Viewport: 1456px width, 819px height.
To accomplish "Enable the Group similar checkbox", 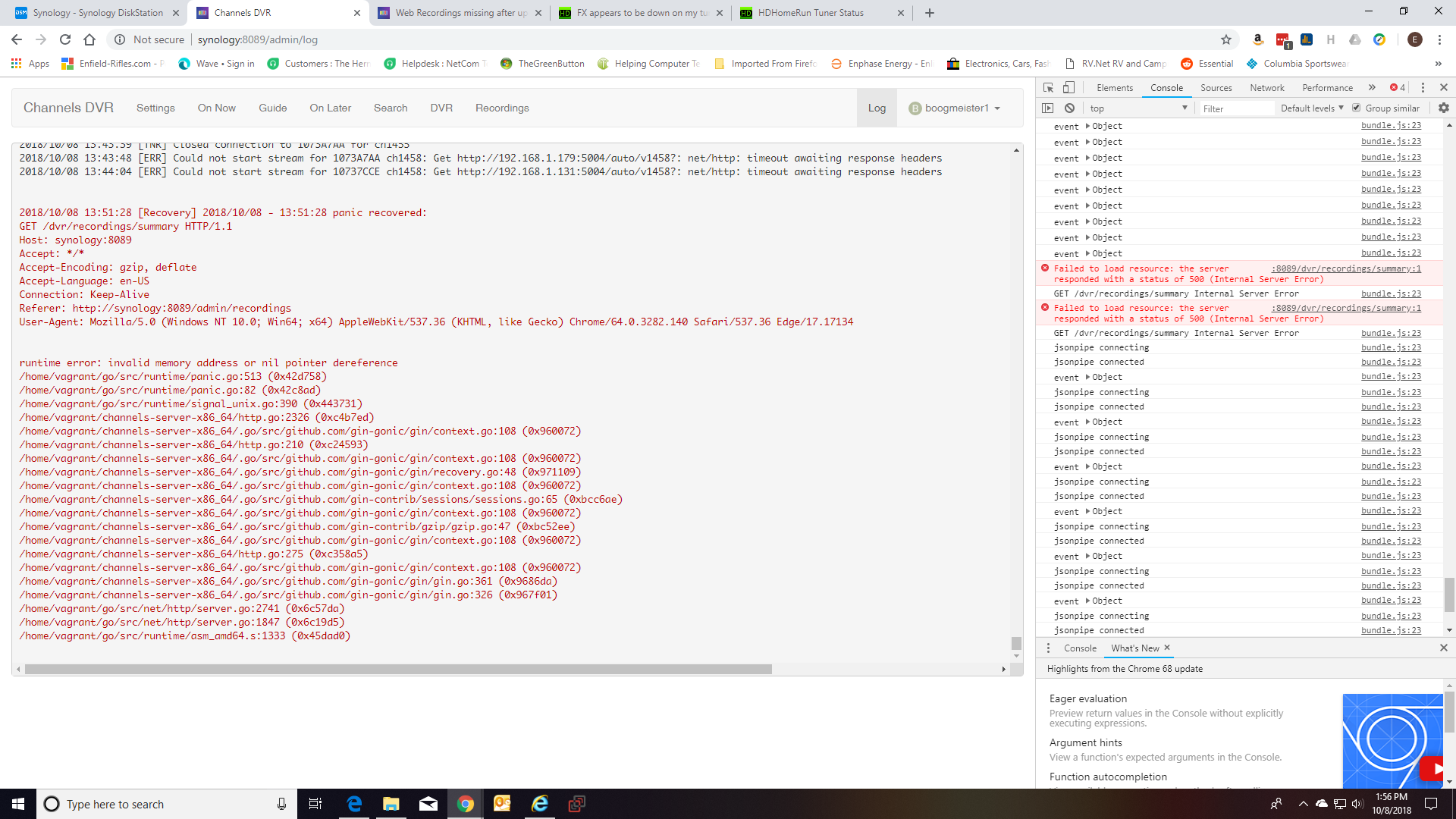I will (1357, 108).
